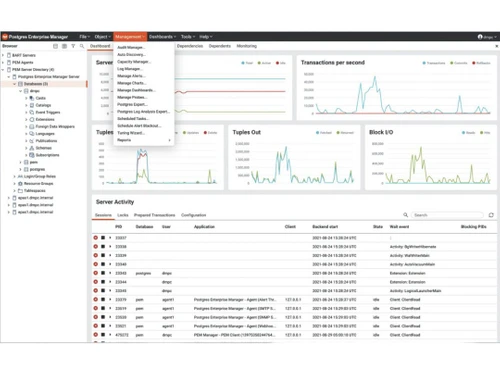500x375 pixels.
Task: Open the Help menu
Action: [205, 37]
